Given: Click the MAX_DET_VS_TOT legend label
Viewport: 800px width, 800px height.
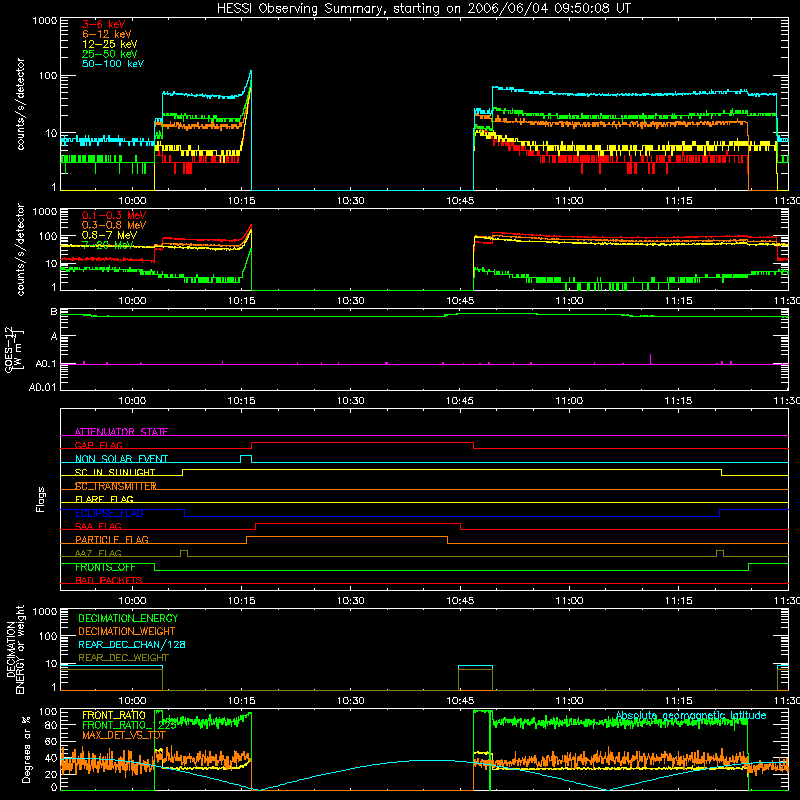Looking at the screenshot, I should [124, 735].
